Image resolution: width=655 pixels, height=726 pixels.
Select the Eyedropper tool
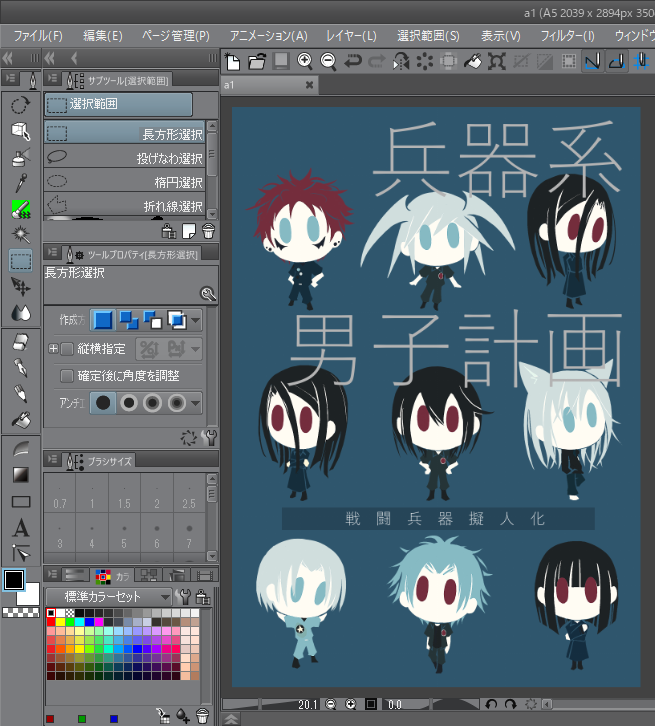point(20,183)
